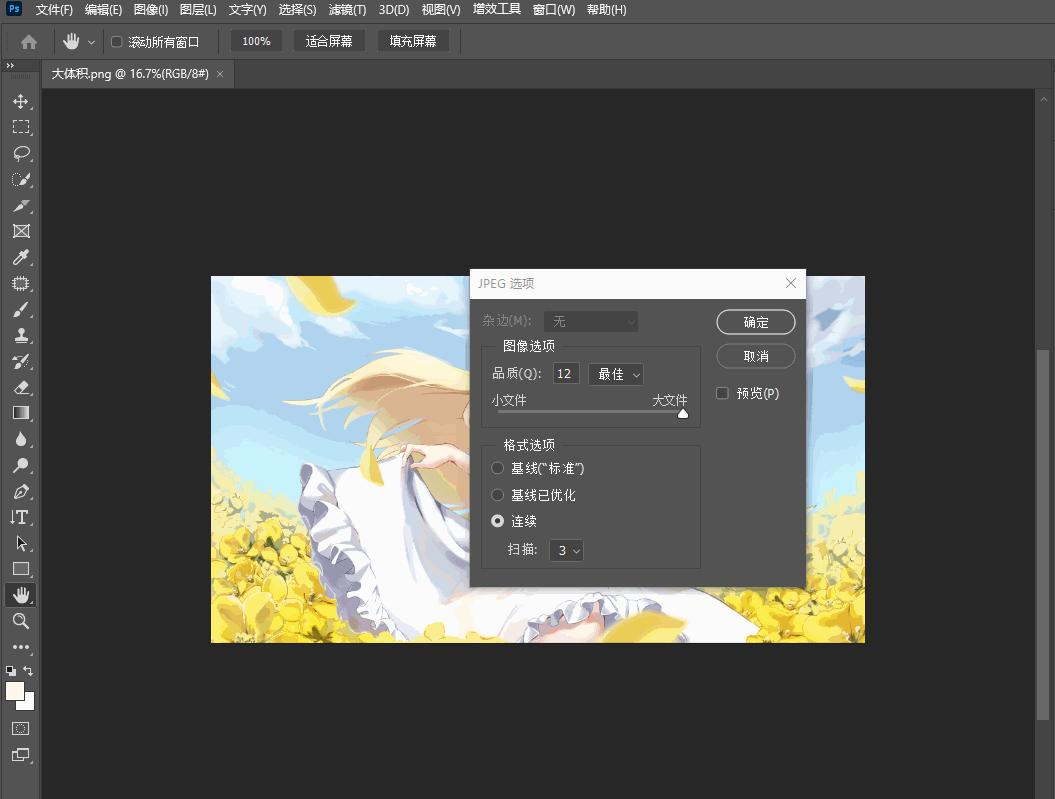The height and width of the screenshot is (799, 1055).
Task: Open the 扫描 dropdown showing 3
Action: pyautogui.click(x=566, y=550)
